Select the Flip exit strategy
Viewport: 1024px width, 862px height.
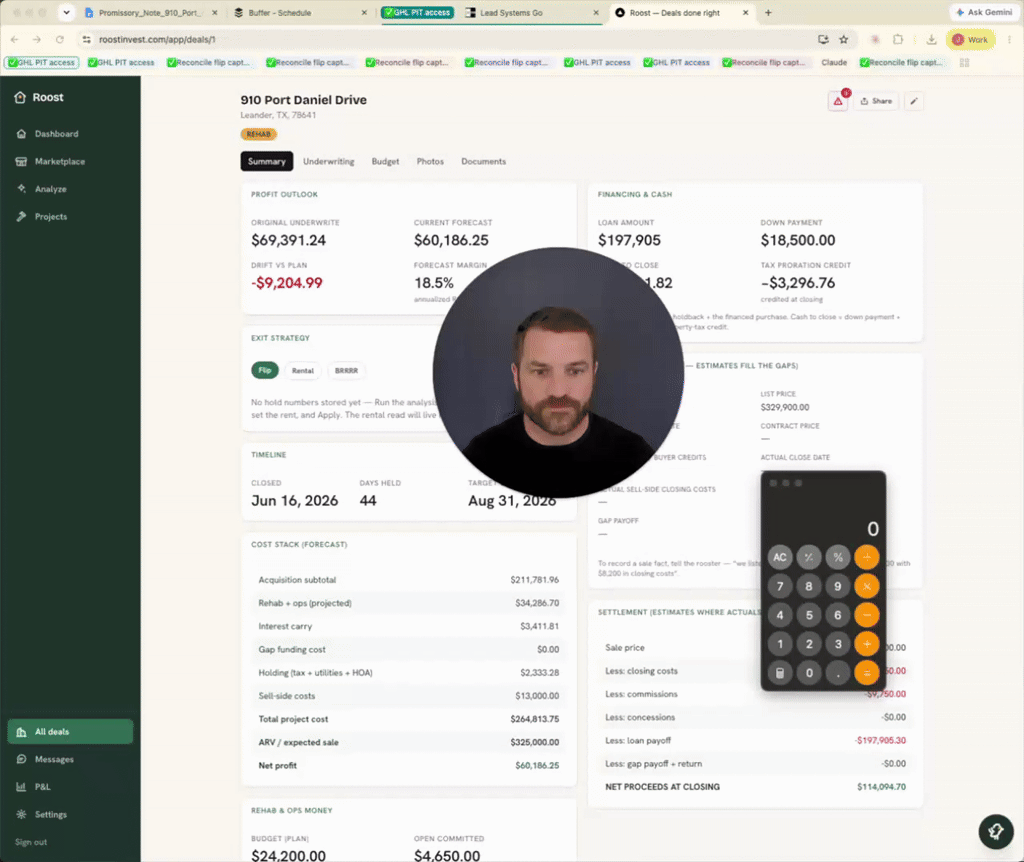click(x=264, y=370)
